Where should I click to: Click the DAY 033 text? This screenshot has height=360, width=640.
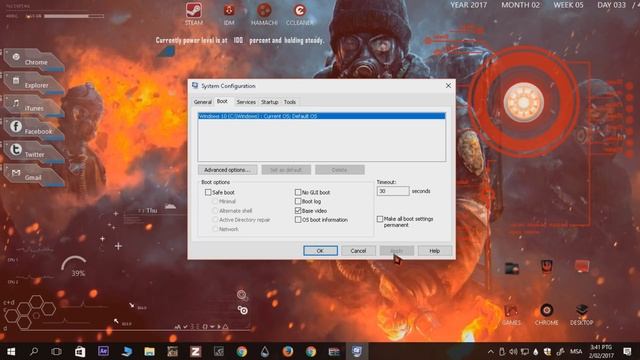tap(611, 5)
